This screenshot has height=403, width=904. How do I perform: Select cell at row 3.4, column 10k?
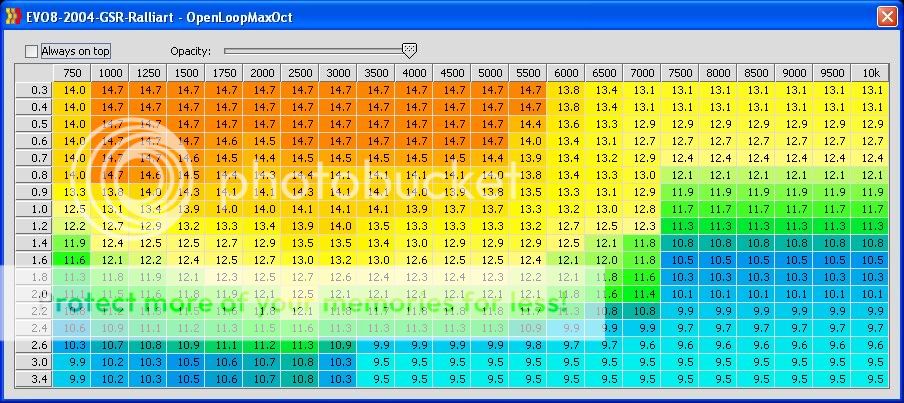870,379
